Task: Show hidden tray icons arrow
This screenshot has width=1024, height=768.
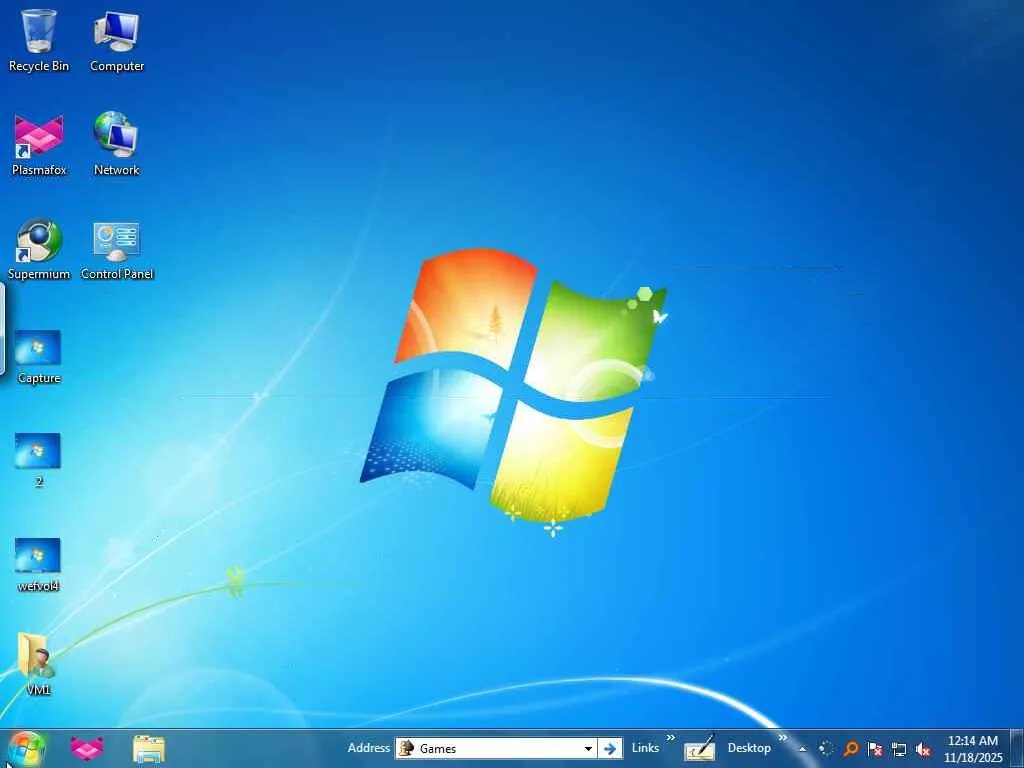Action: click(x=803, y=749)
